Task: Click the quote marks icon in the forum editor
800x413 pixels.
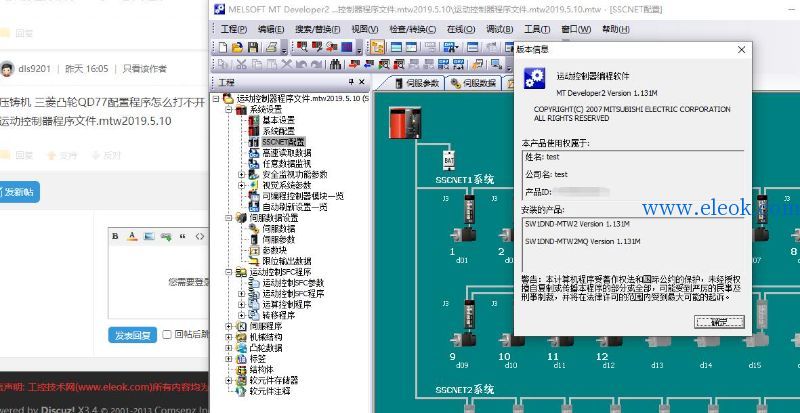Action: point(182,236)
